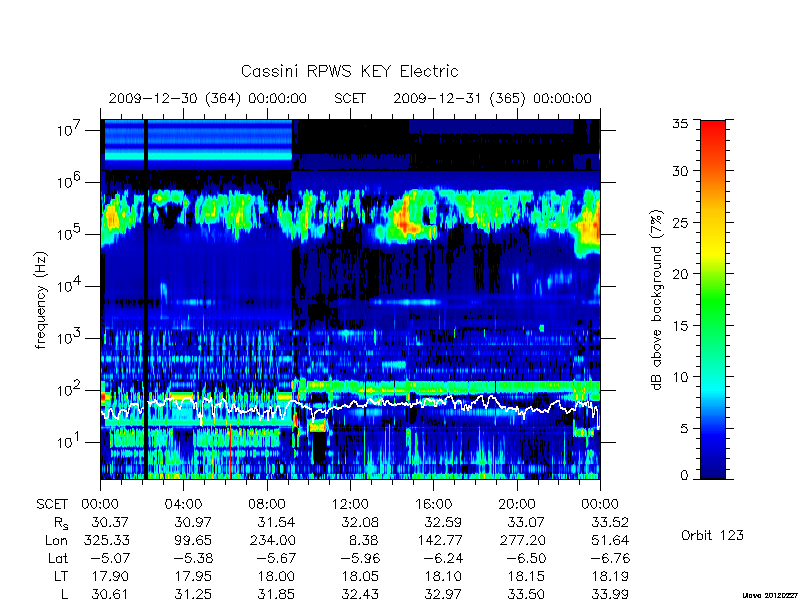The image size is (800, 600).
Task: Click the '20:00' SCET time label
Action: (x=517, y=505)
